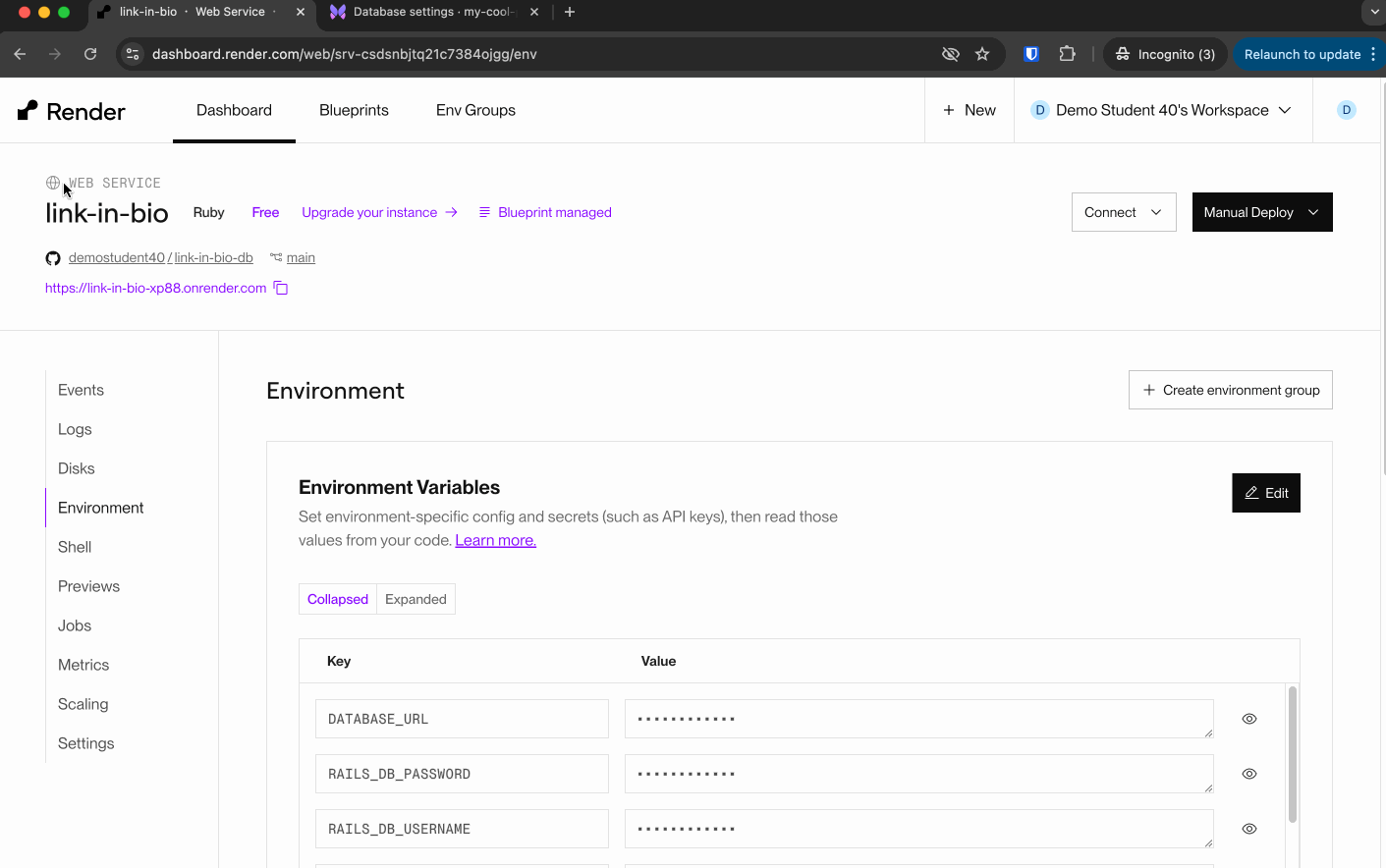Click the arrow after Upgrade your instance
Viewport: 1386px width, 868px height.
452,212
